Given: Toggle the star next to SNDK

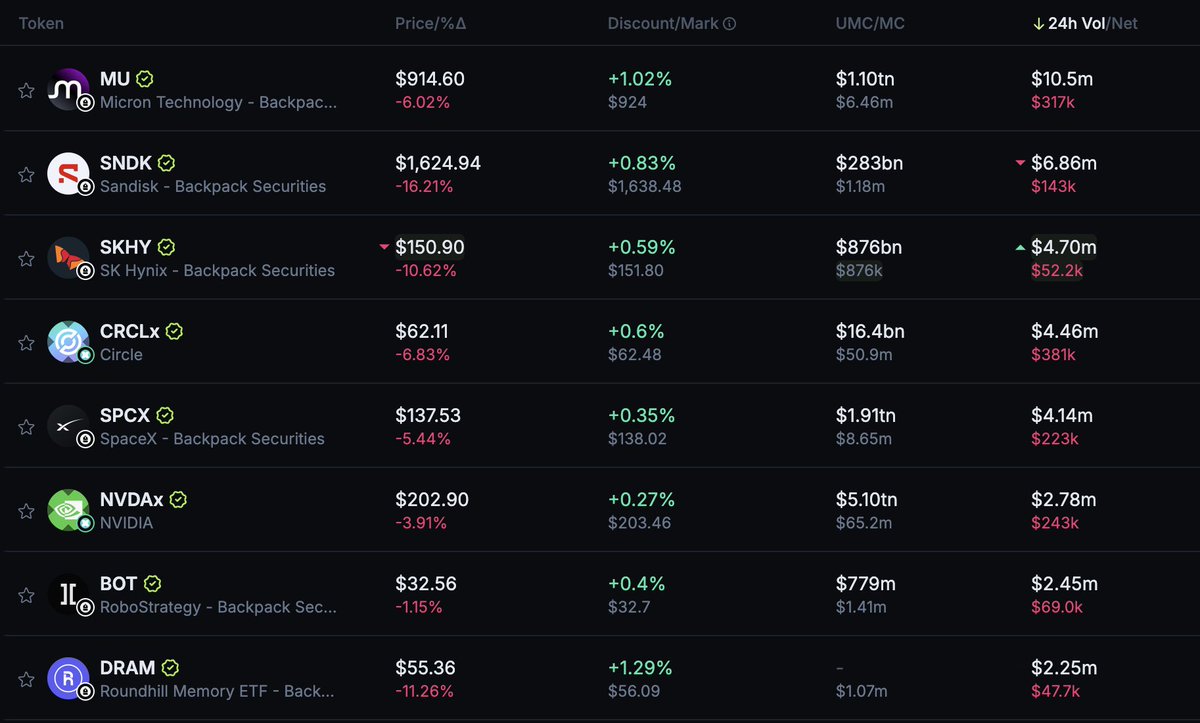Looking at the screenshot, I should click(x=26, y=175).
